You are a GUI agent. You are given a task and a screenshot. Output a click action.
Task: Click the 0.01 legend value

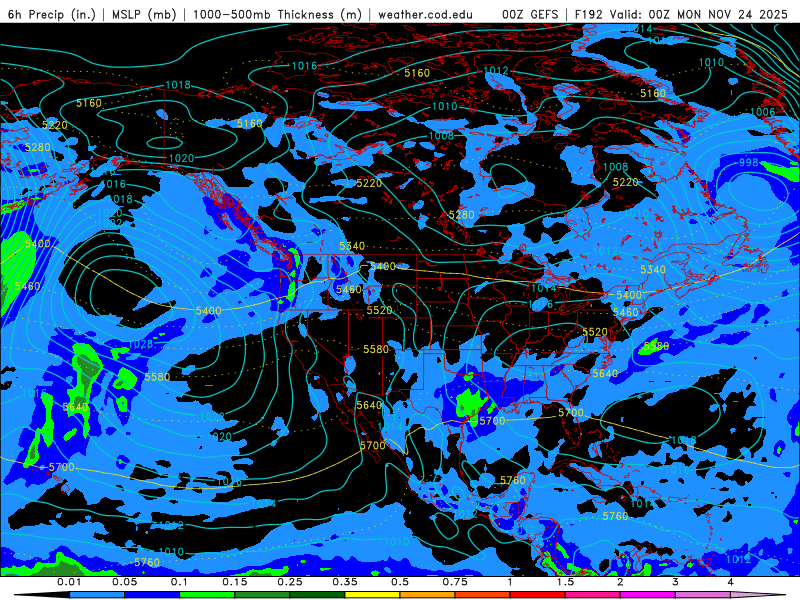[x=69, y=582]
